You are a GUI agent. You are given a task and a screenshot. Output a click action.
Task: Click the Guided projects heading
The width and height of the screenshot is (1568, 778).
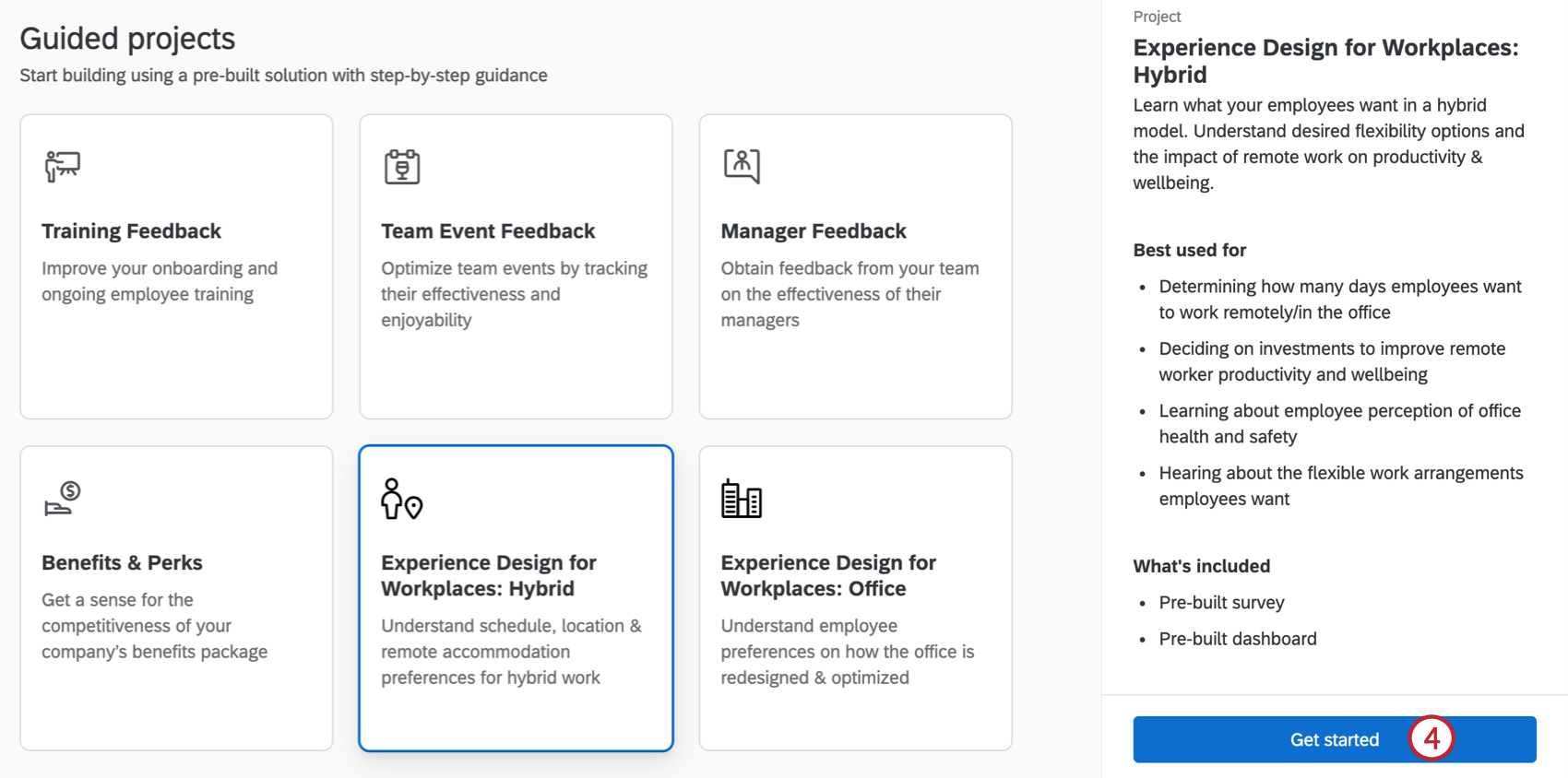(127, 39)
